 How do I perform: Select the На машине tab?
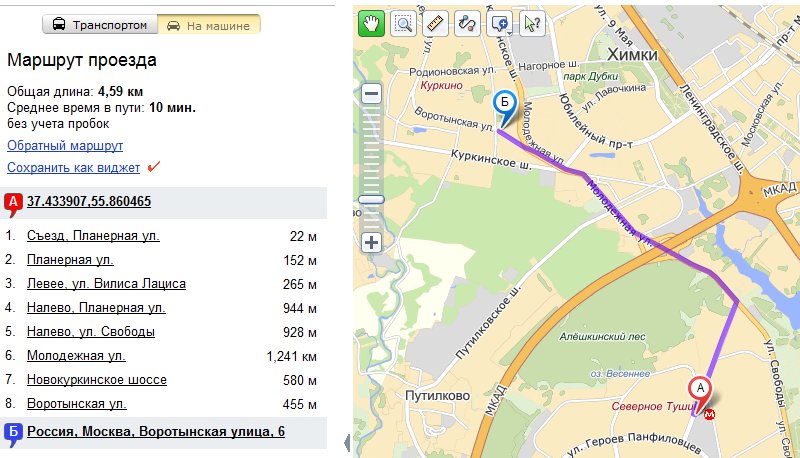210,24
